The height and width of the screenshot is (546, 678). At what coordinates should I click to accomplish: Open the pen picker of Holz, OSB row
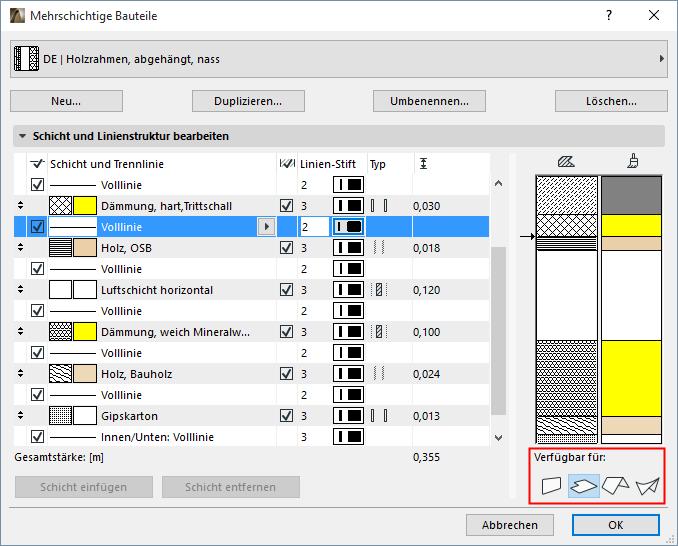[x=349, y=248]
